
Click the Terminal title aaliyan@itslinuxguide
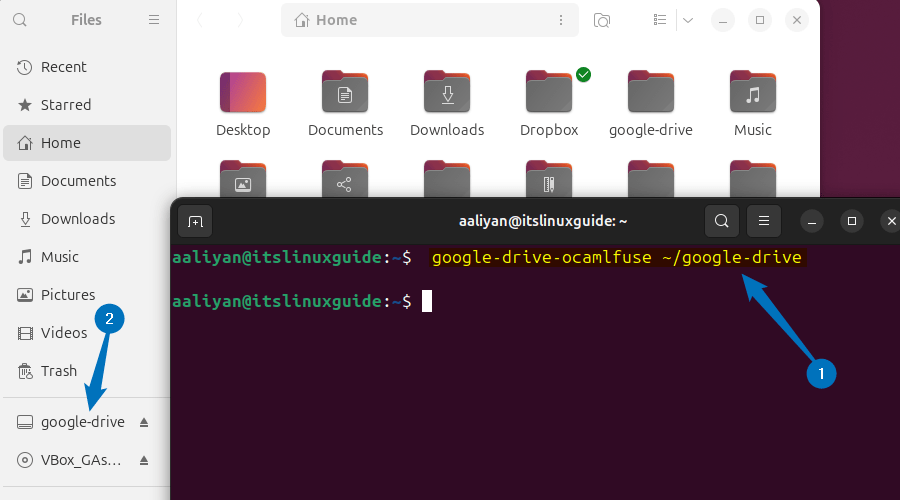click(x=542, y=221)
